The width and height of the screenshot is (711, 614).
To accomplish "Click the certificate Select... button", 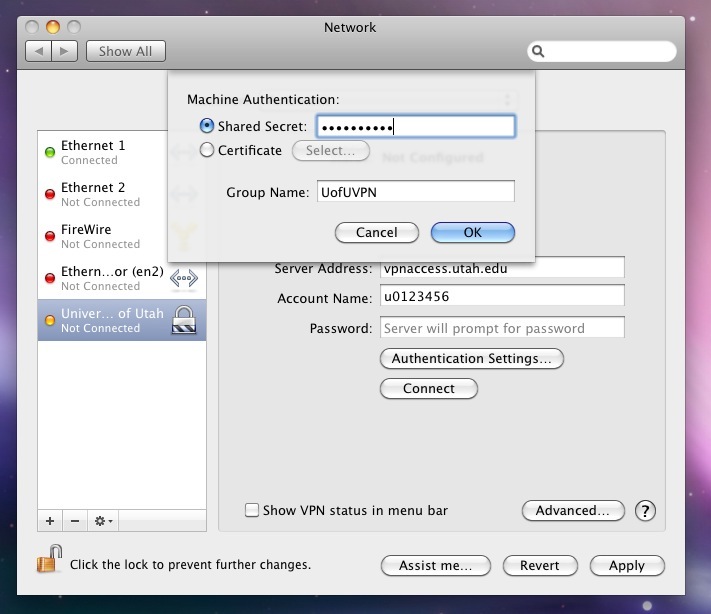I will pos(331,151).
